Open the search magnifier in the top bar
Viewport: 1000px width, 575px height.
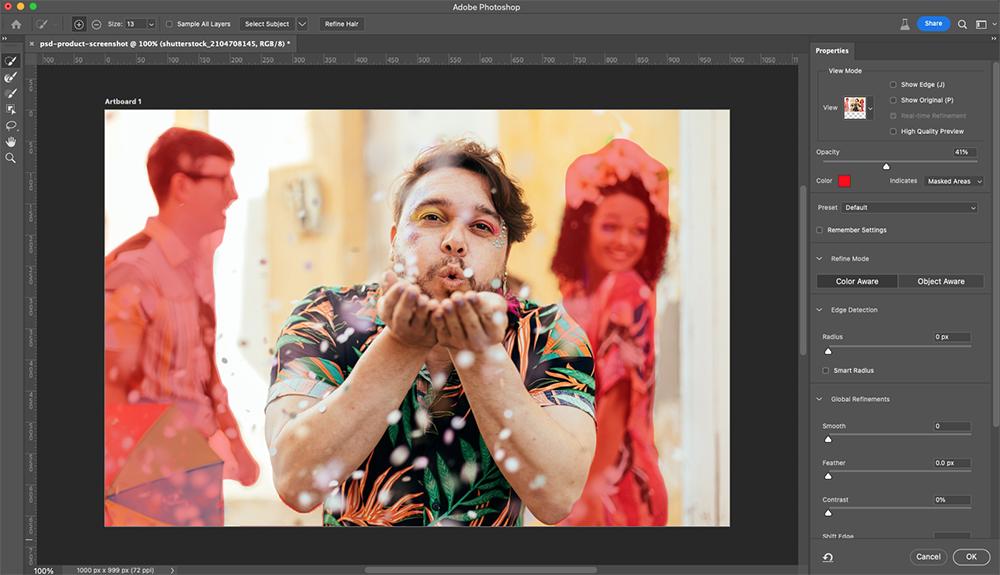[962, 24]
